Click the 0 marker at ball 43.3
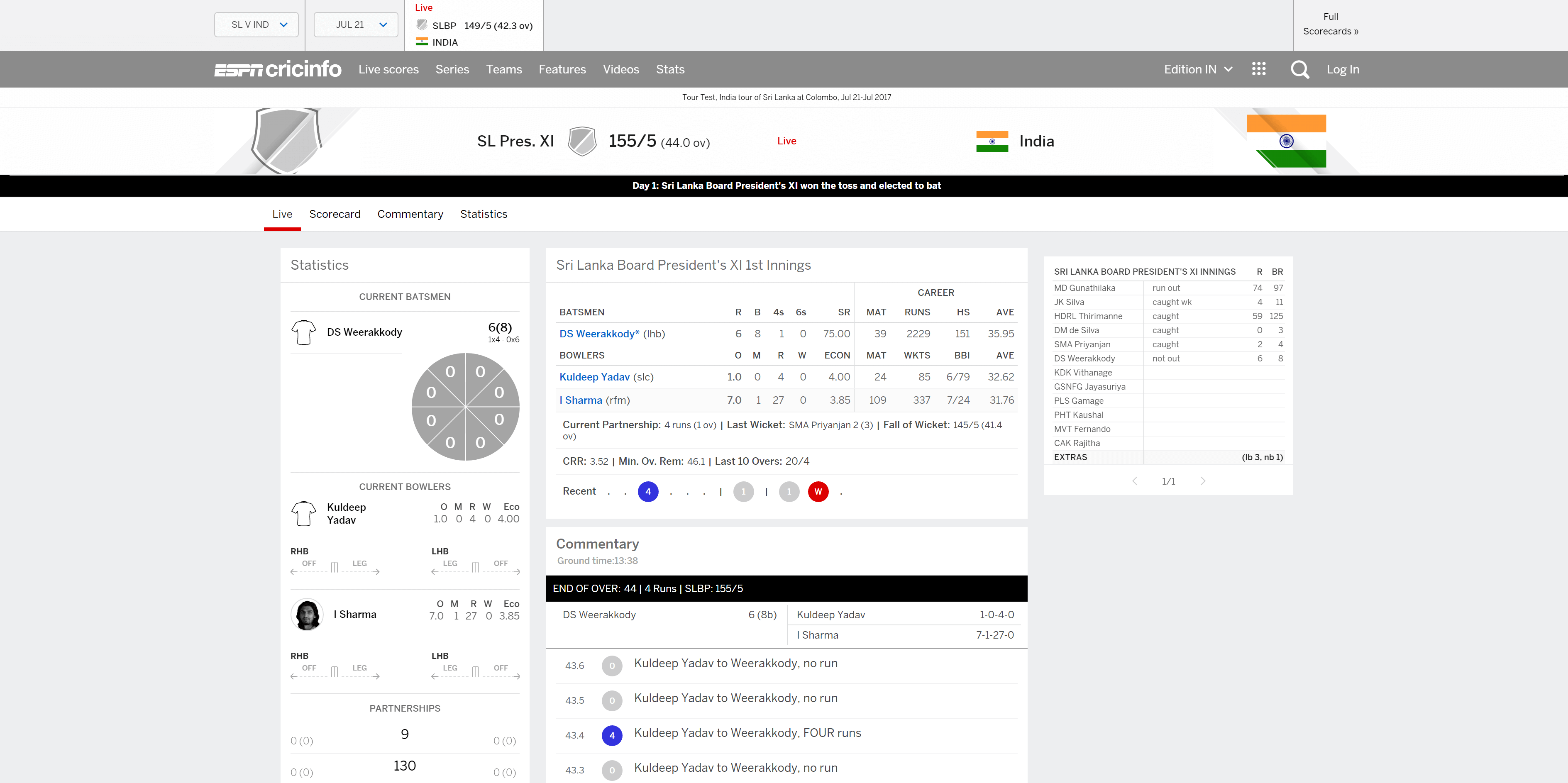The image size is (1568, 783). [x=612, y=770]
